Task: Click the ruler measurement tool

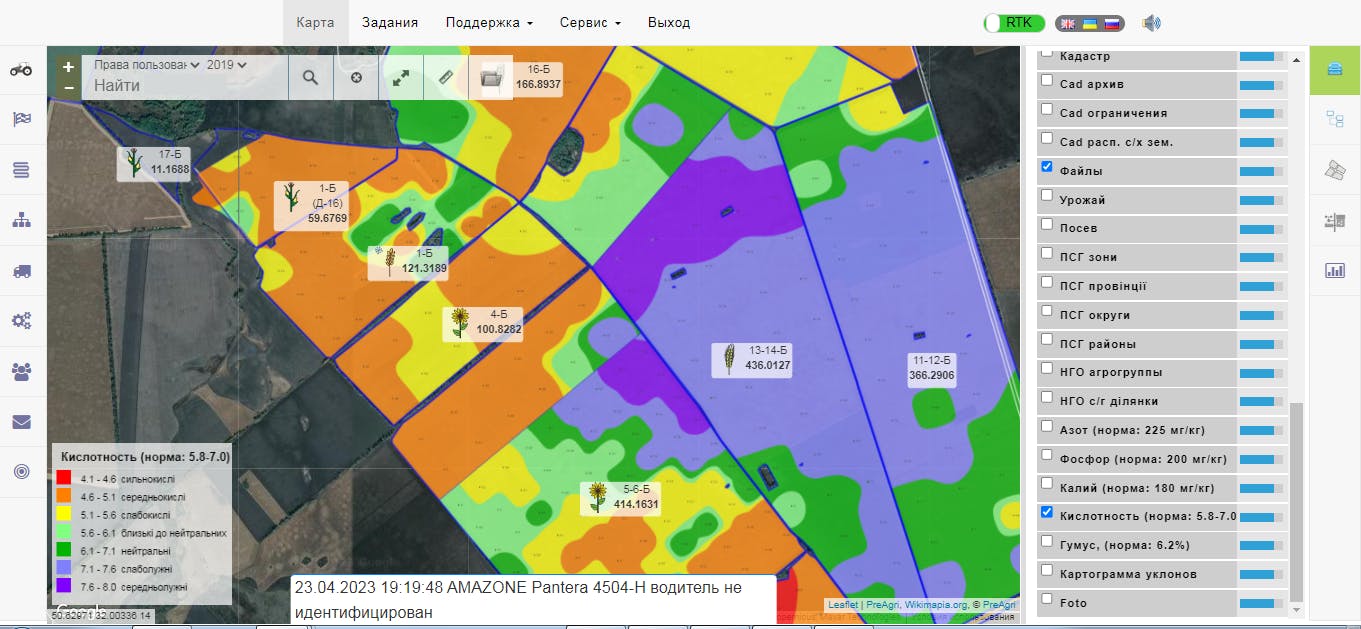Action: pos(446,77)
